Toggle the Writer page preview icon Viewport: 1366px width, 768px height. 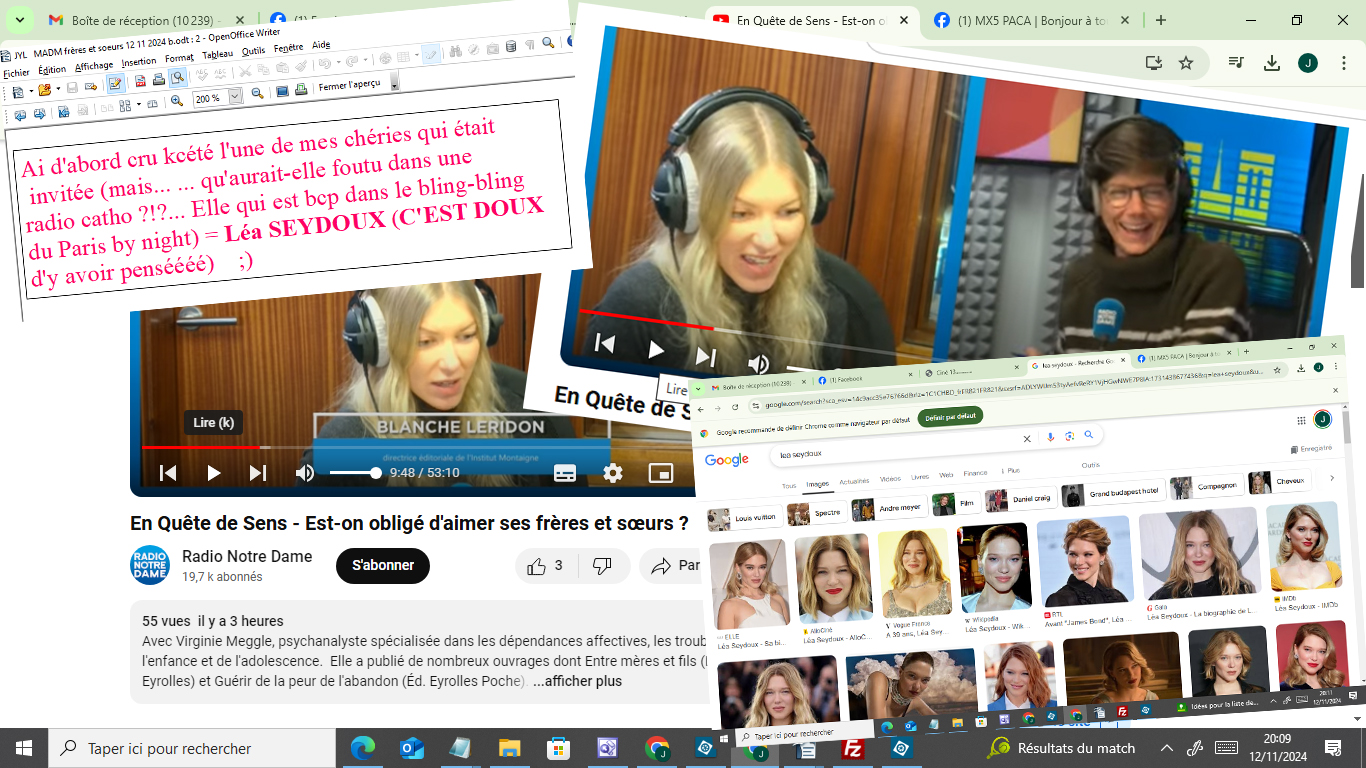point(176,79)
